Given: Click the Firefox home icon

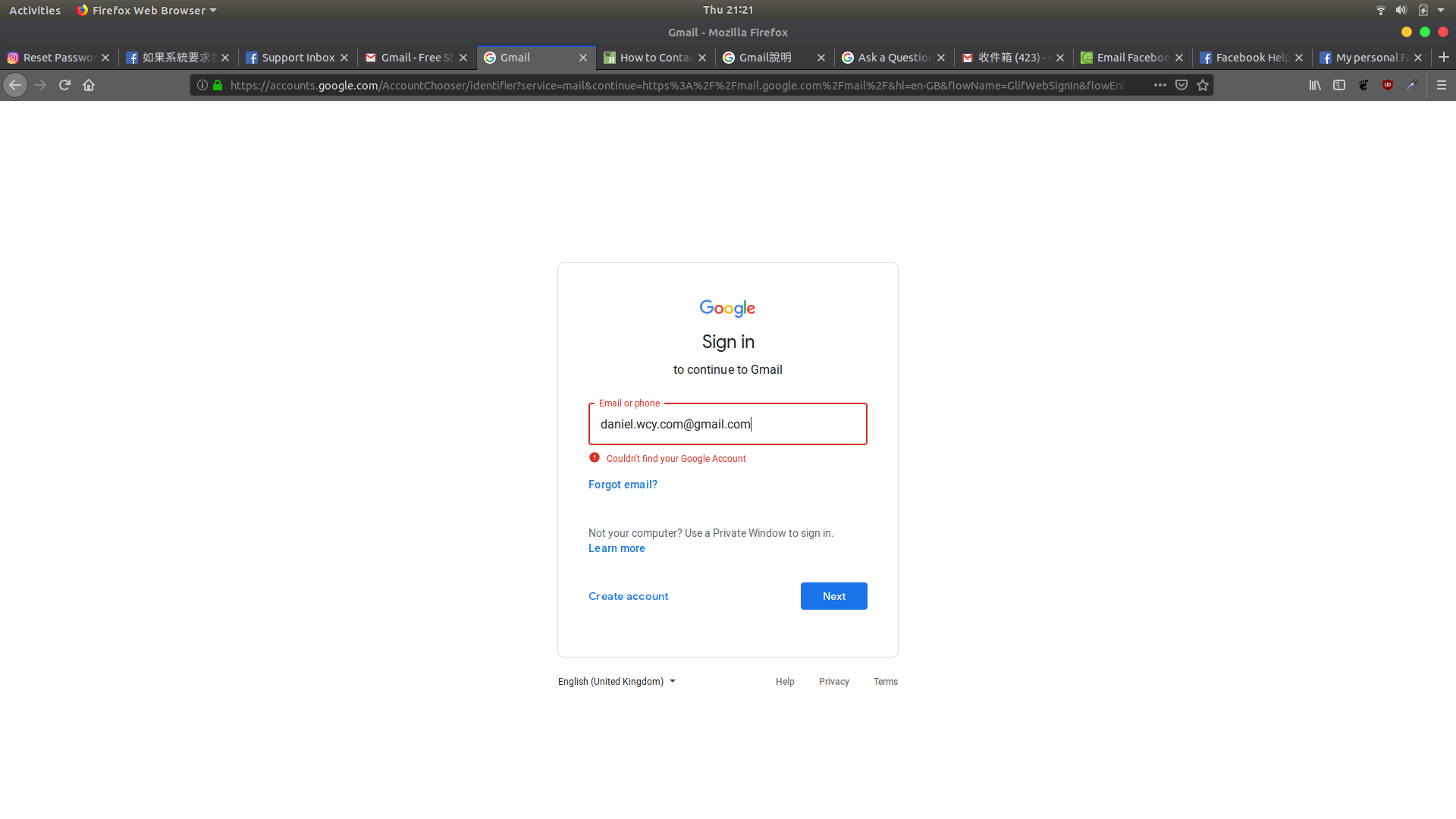Looking at the screenshot, I should click(89, 85).
